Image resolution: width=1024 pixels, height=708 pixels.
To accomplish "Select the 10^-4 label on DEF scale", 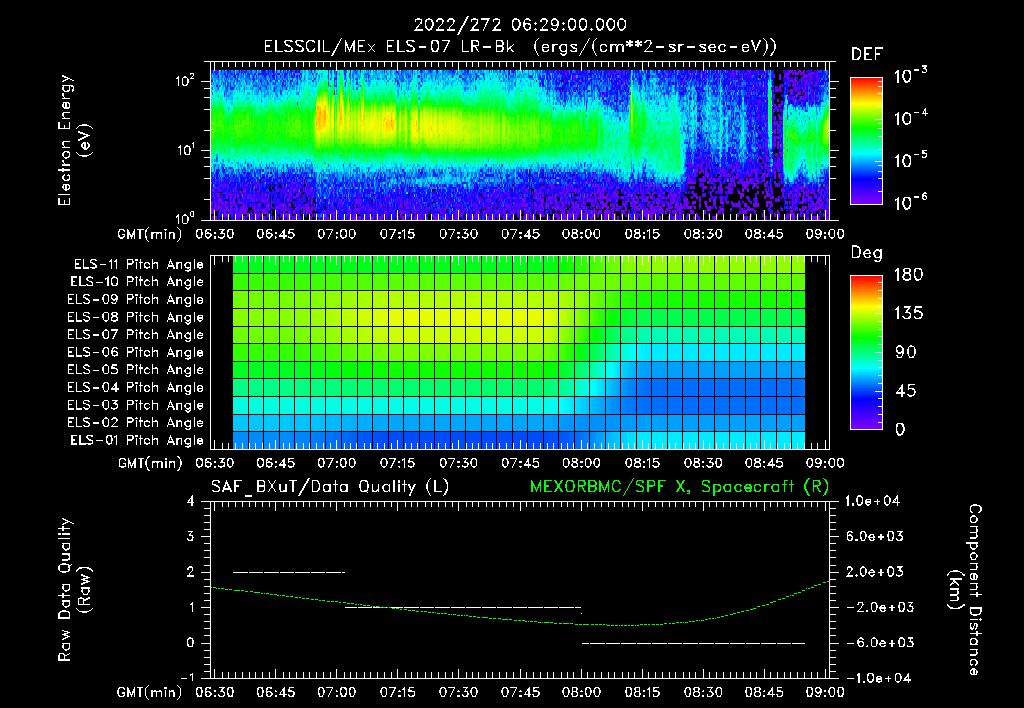I will tap(910, 118).
